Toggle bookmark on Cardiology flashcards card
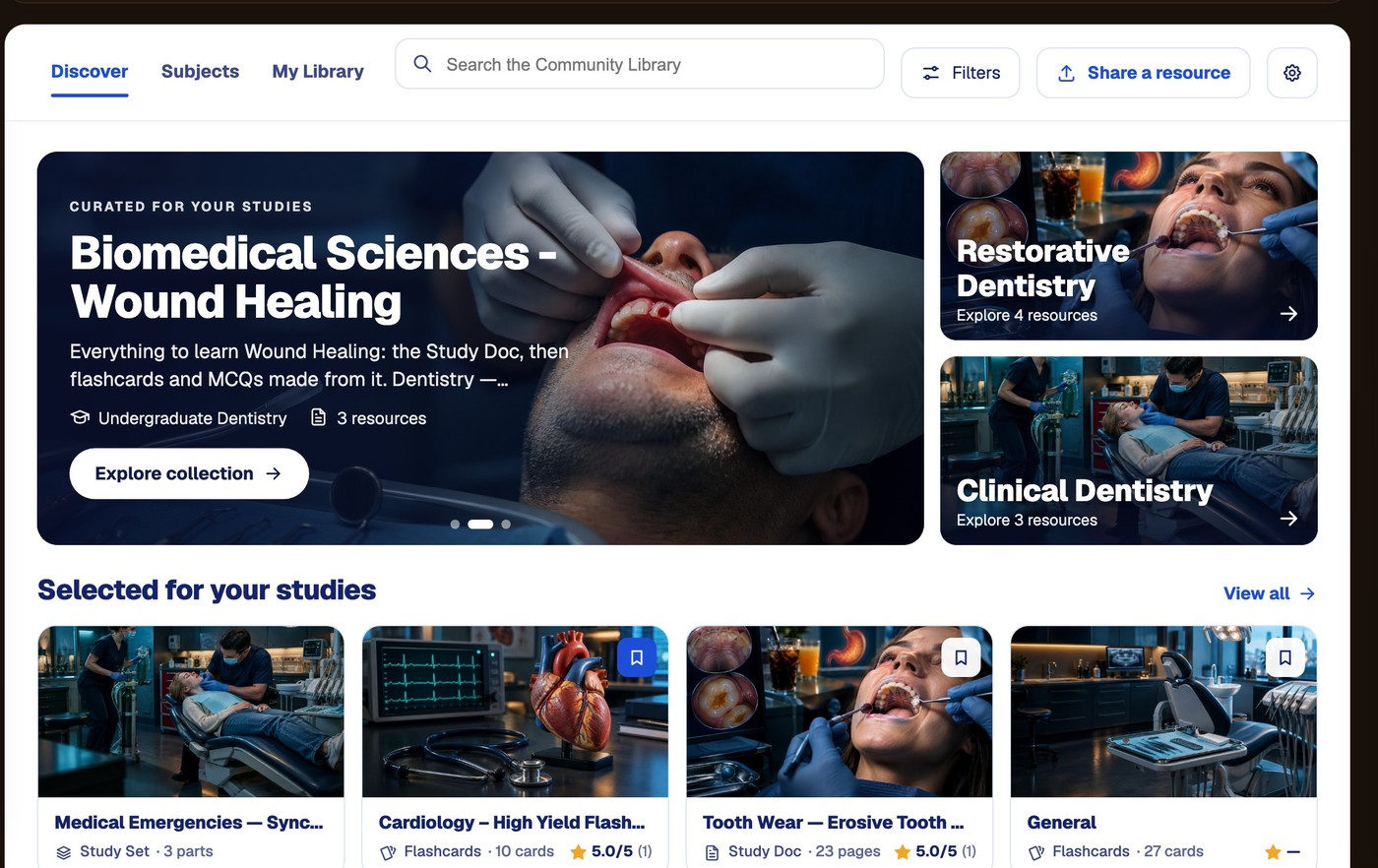This screenshot has width=1378, height=868. [637, 657]
